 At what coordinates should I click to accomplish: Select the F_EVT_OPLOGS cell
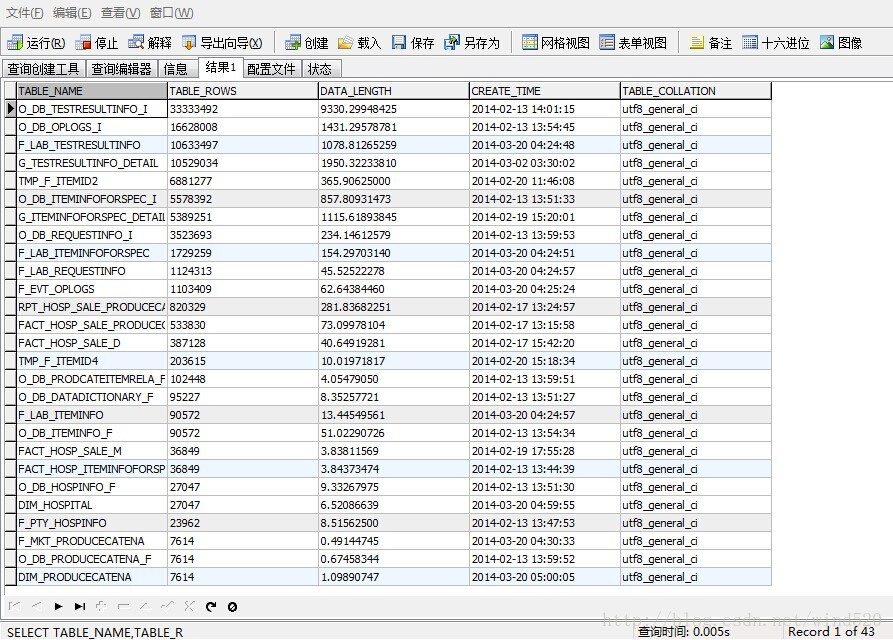(92, 289)
